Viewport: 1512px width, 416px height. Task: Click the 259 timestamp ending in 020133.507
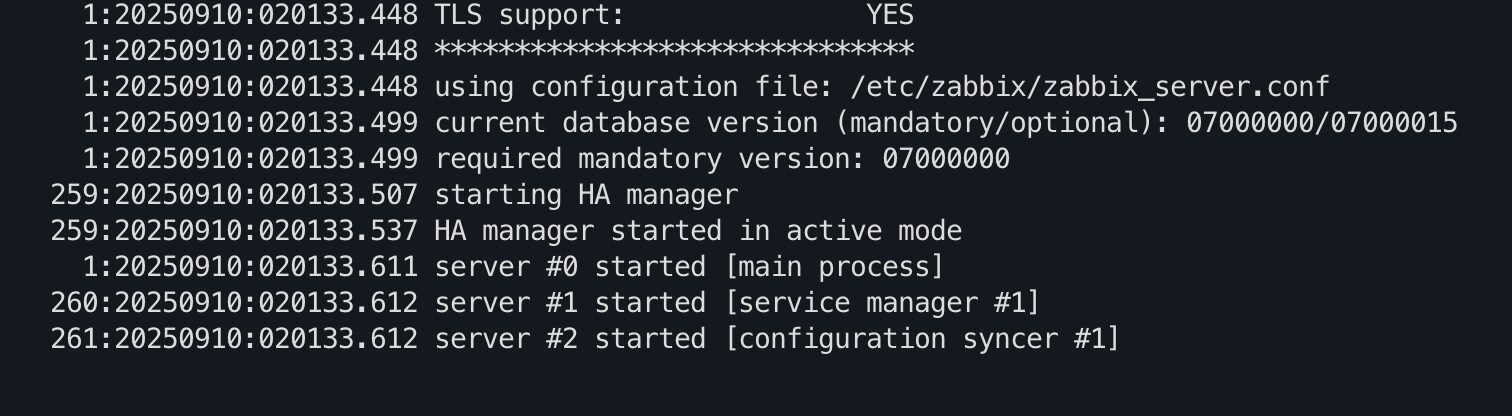(x=234, y=195)
